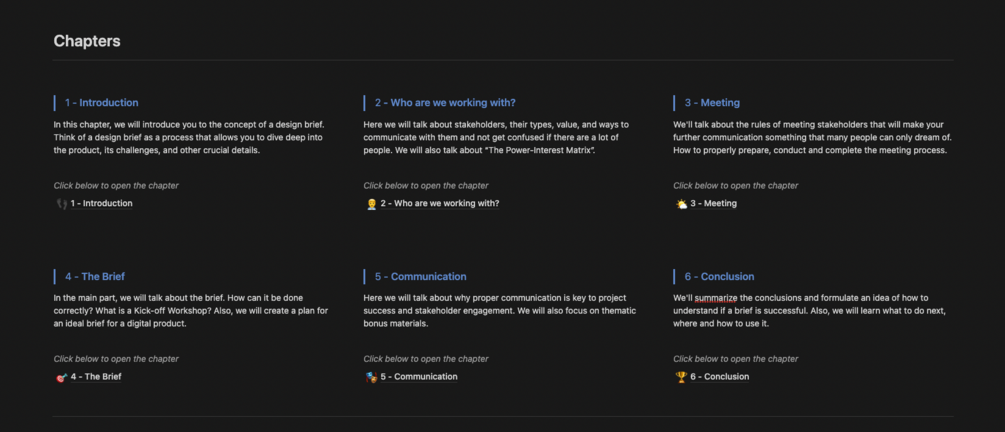Click the footprints icon beside 1 - Introduction
Viewport: 1005px width, 432px height.
tap(61, 204)
